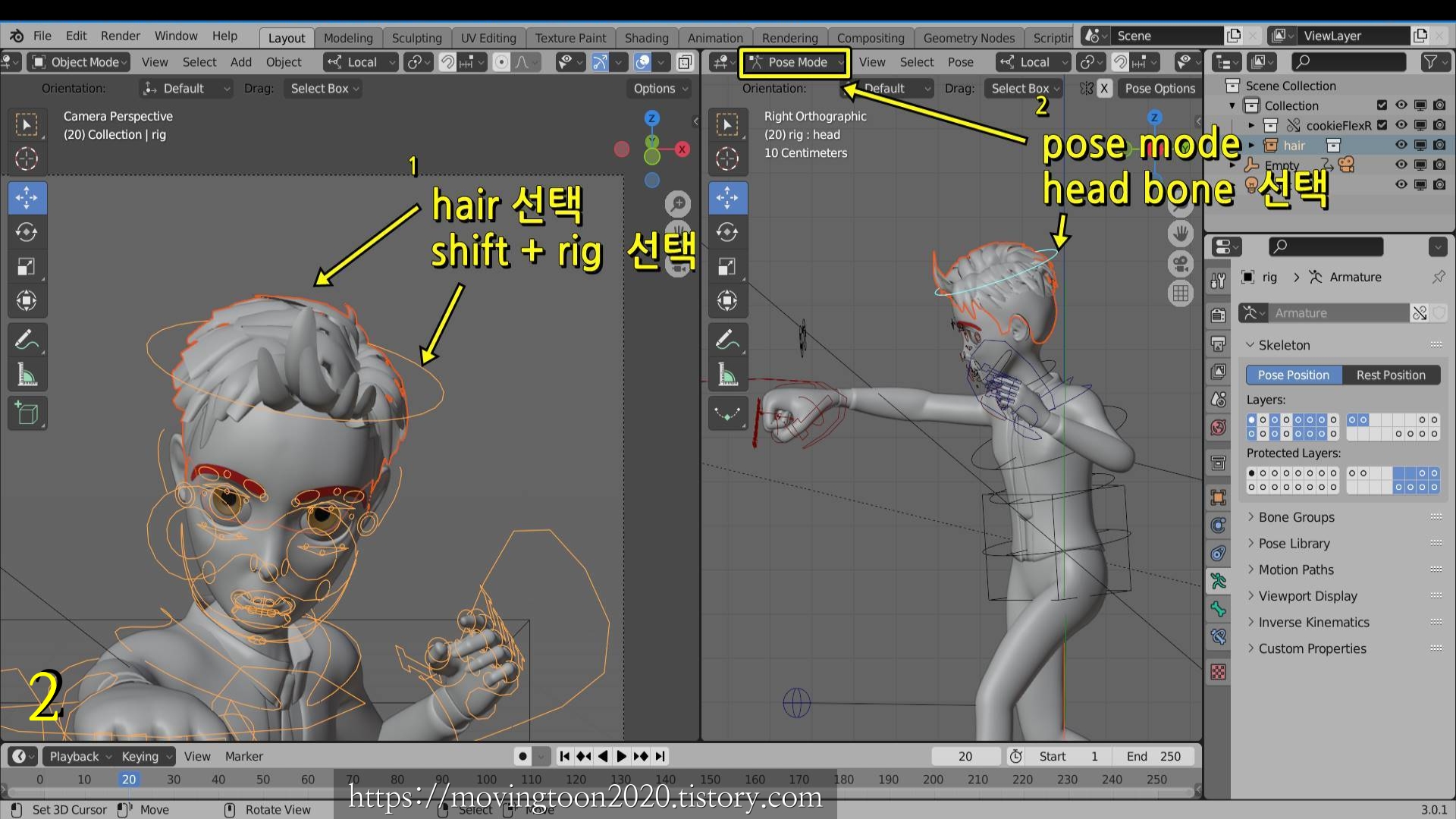Select the Measure tool in right viewport

(727, 375)
